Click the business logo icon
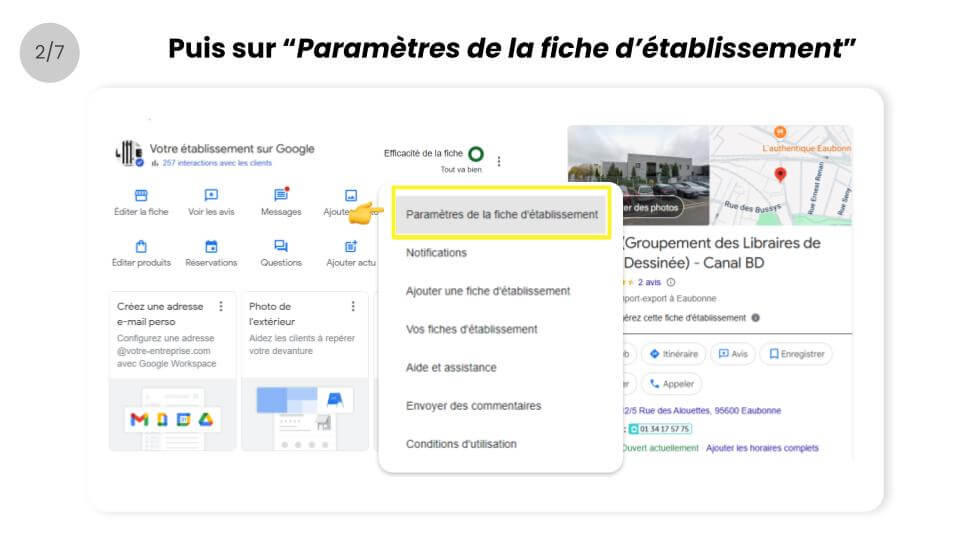960x540 pixels. pos(129,153)
